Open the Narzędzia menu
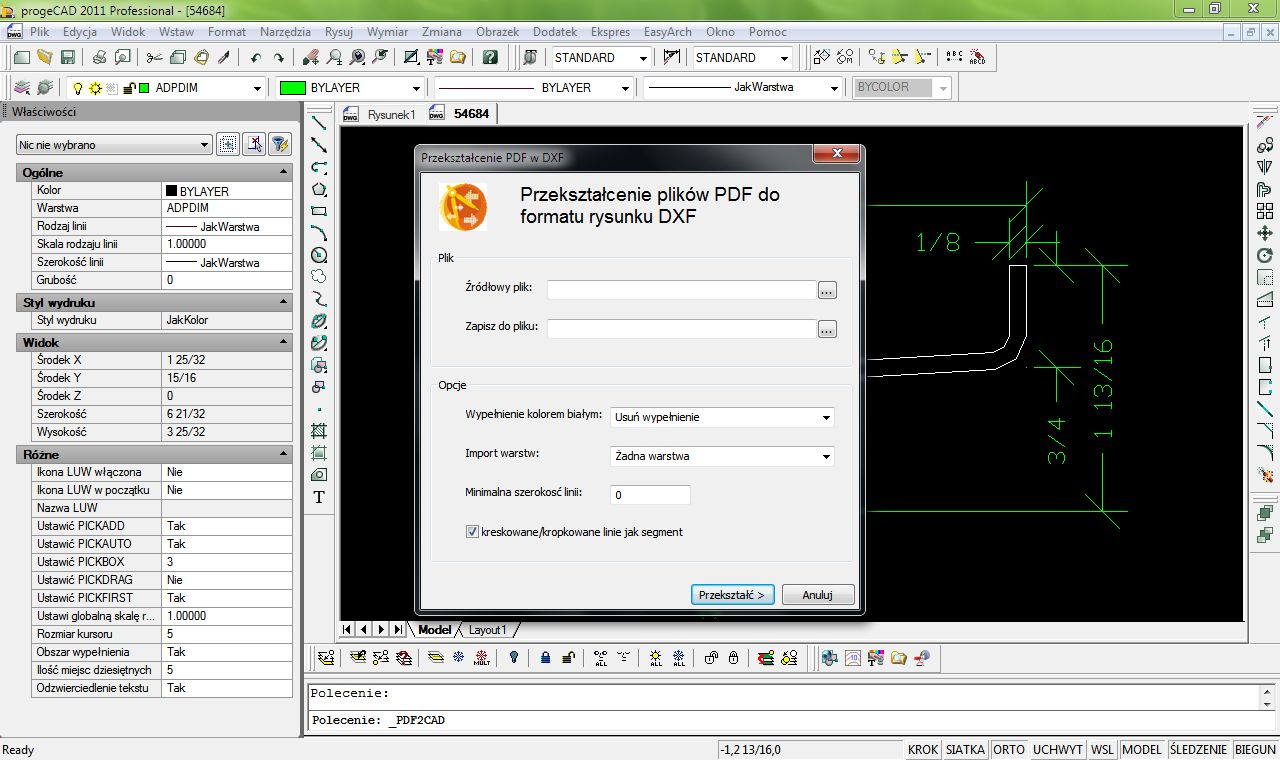The width and height of the screenshot is (1280, 760). [285, 32]
